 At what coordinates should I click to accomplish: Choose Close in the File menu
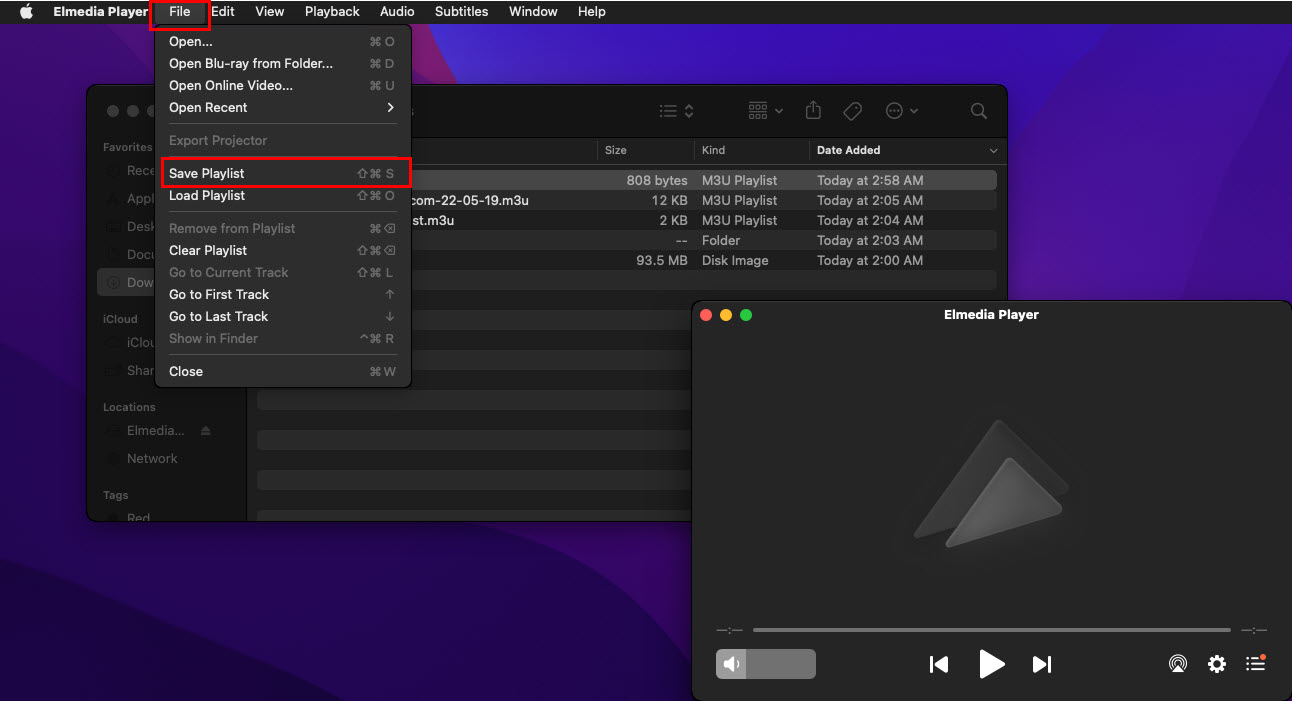(283, 371)
